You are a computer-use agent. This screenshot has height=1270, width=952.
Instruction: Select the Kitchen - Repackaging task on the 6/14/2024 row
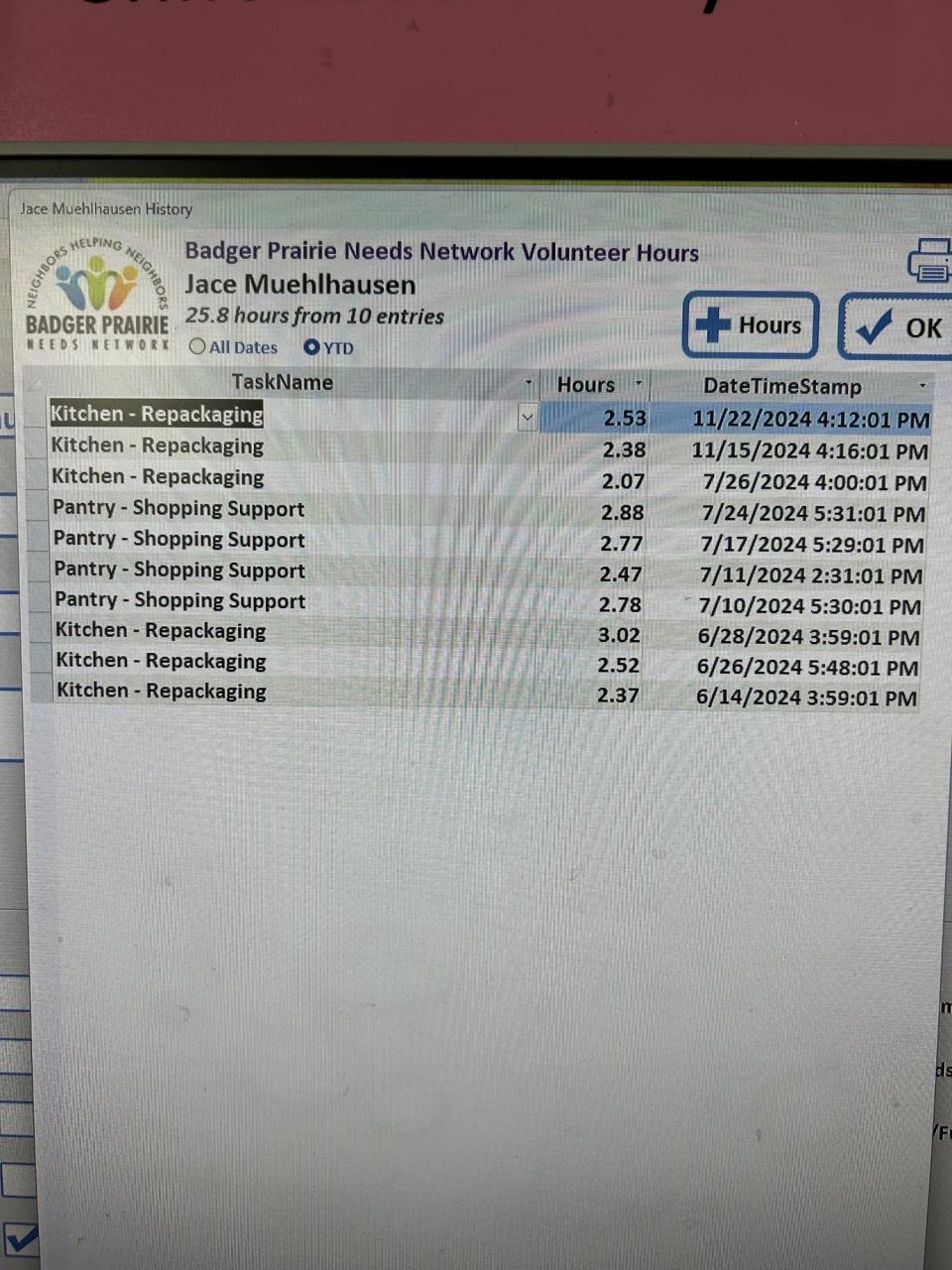pyautogui.click(x=162, y=691)
